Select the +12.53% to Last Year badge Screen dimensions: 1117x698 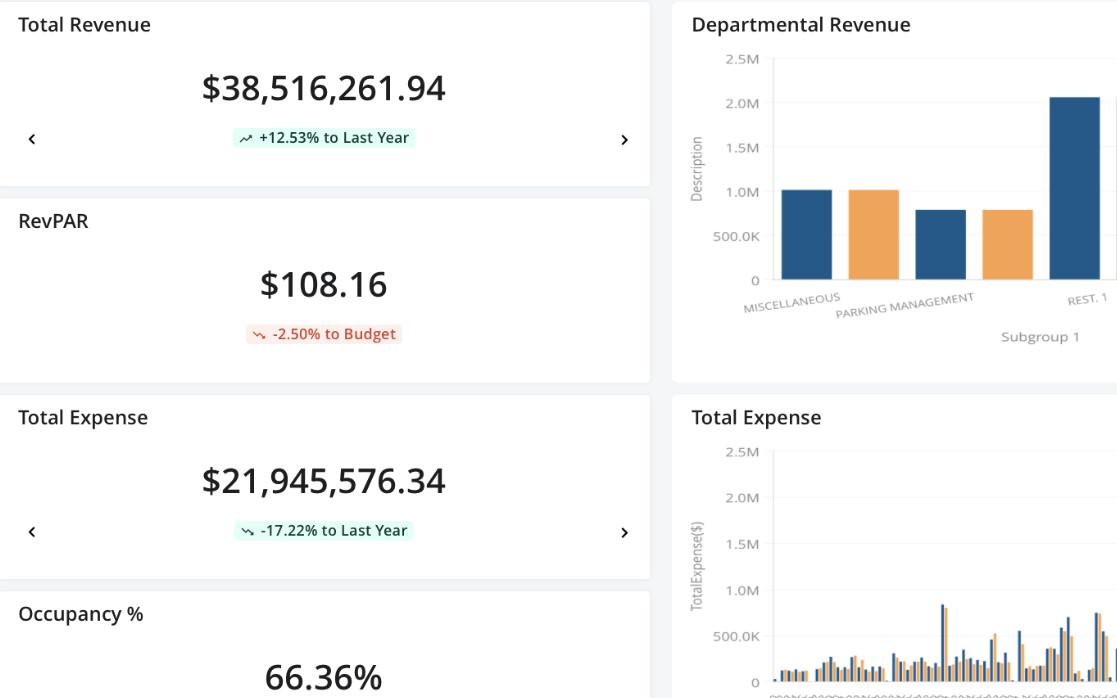pyautogui.click(x=324, y=138)
